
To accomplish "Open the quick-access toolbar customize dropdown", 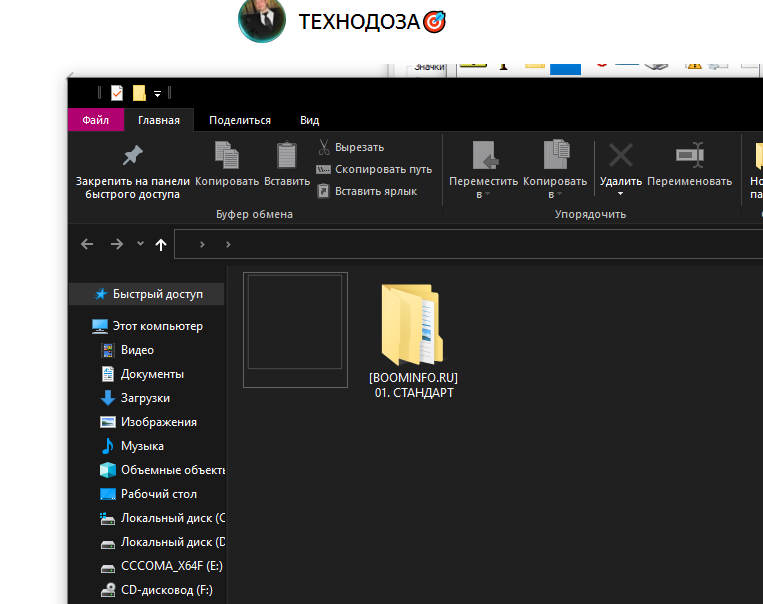I will [x=157, y=93].
